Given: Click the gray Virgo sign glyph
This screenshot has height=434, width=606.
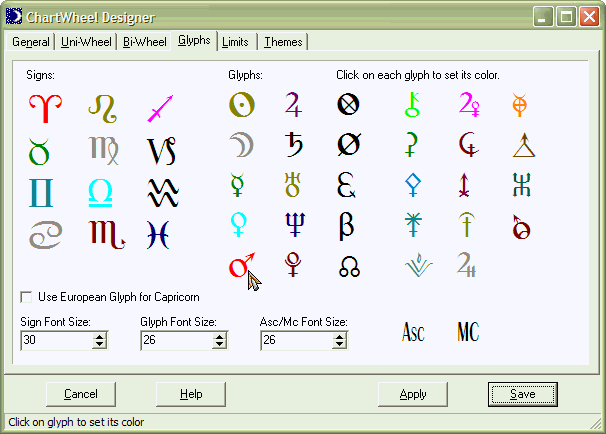Looking at the screenshot, I should 103,150.
